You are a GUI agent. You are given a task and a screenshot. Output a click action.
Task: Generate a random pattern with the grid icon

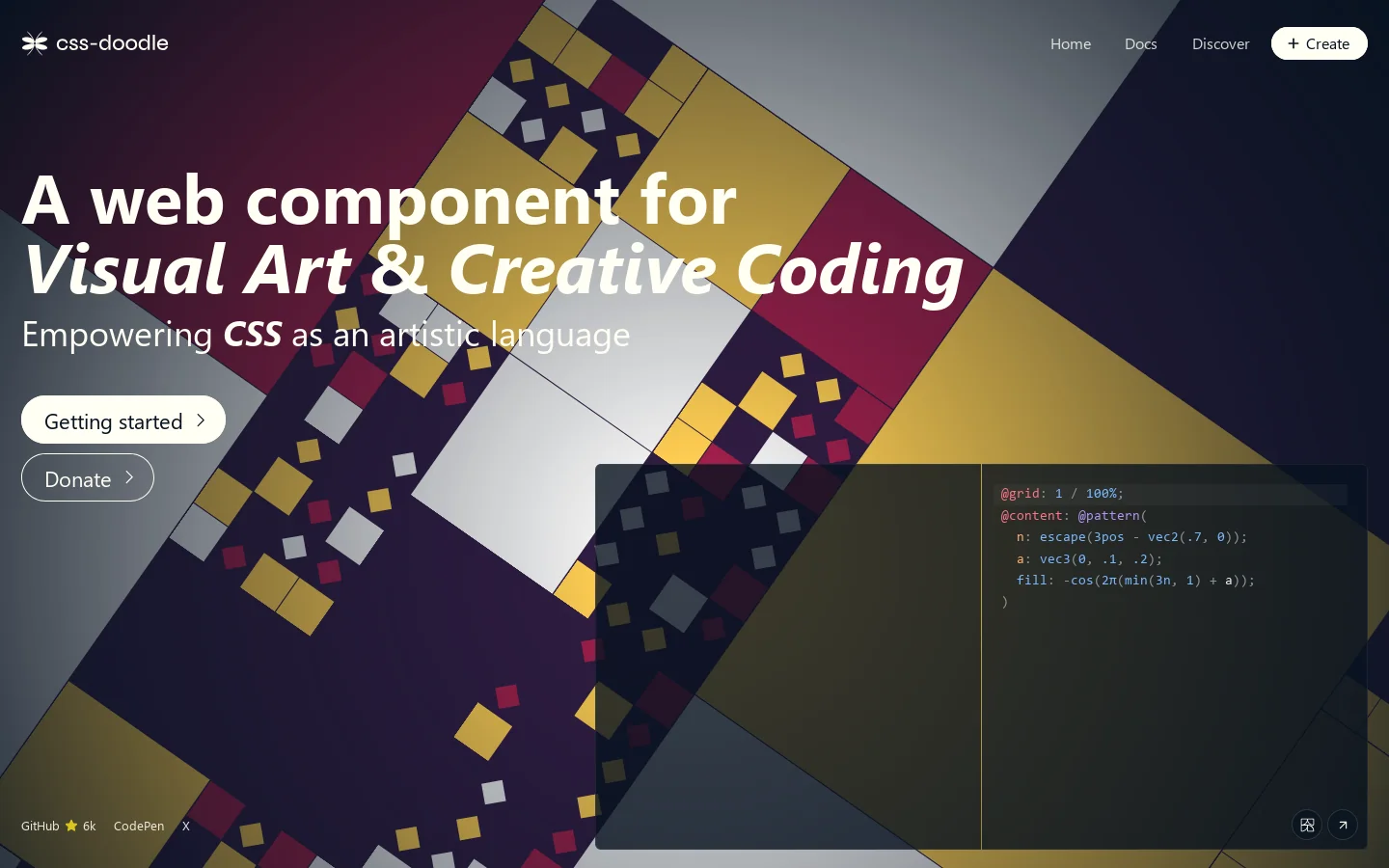click(1307, 825)
